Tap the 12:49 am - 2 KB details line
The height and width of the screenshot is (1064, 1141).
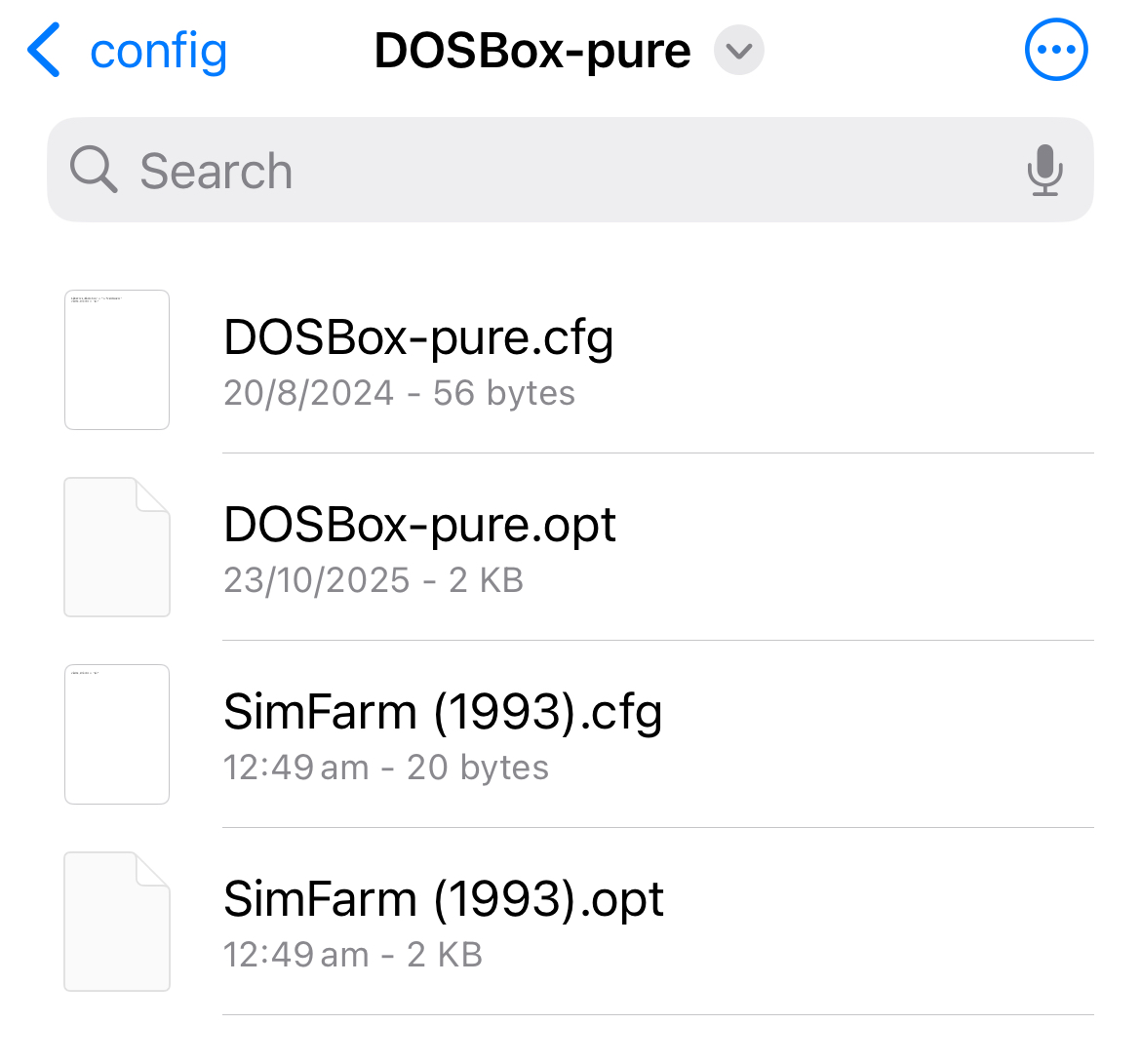[x=352, y=955]
